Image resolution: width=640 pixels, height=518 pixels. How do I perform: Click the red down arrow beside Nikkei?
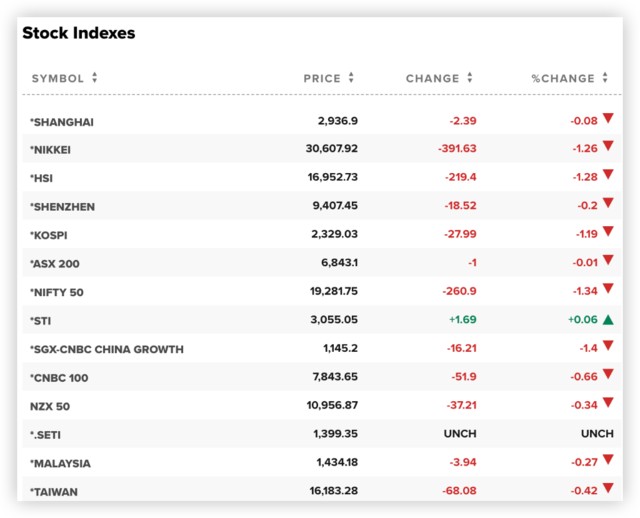click(x=607, y=148)
